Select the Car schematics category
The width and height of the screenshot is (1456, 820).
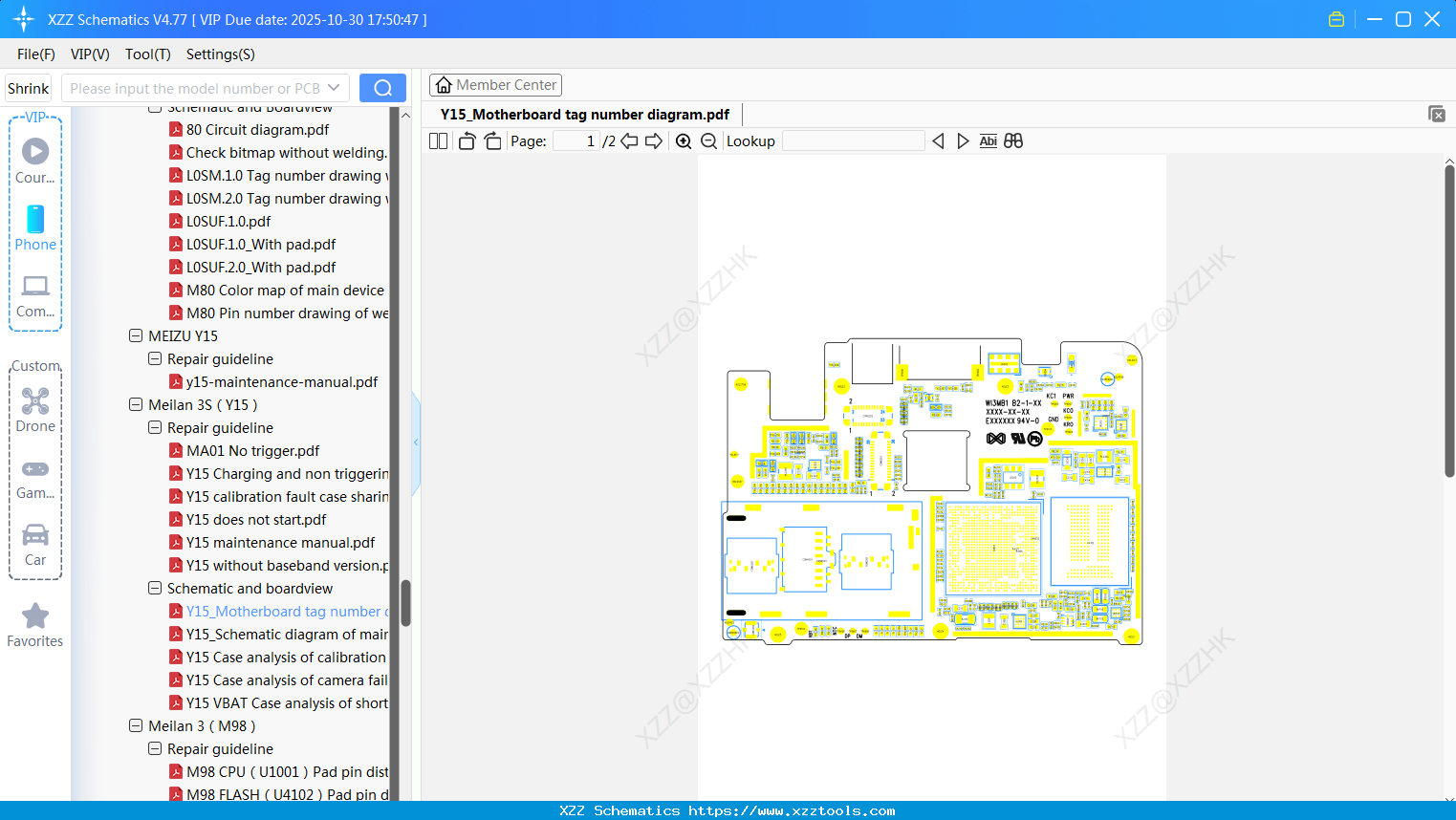coord(35,542)
